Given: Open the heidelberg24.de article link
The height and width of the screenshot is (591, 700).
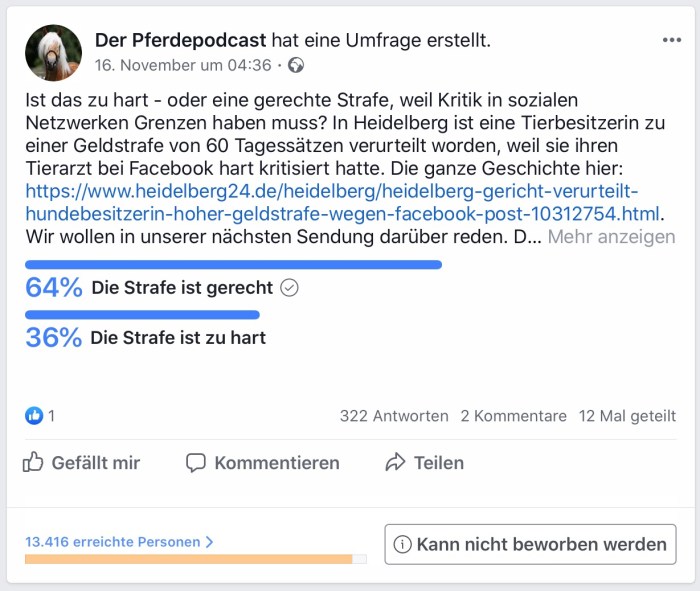Looking at the screenshot, I should point(330,190).
